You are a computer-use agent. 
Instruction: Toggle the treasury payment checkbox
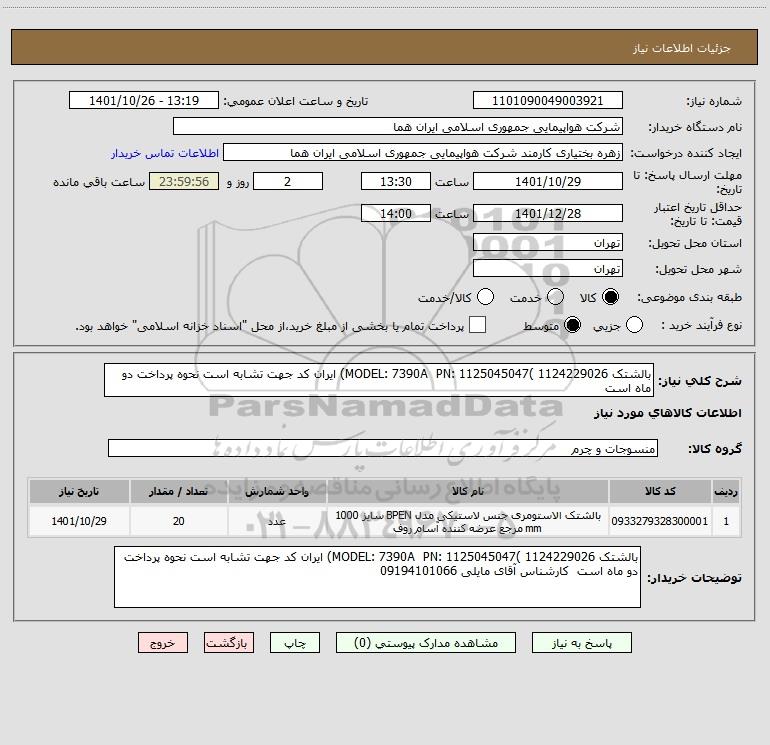pos(478,326)
